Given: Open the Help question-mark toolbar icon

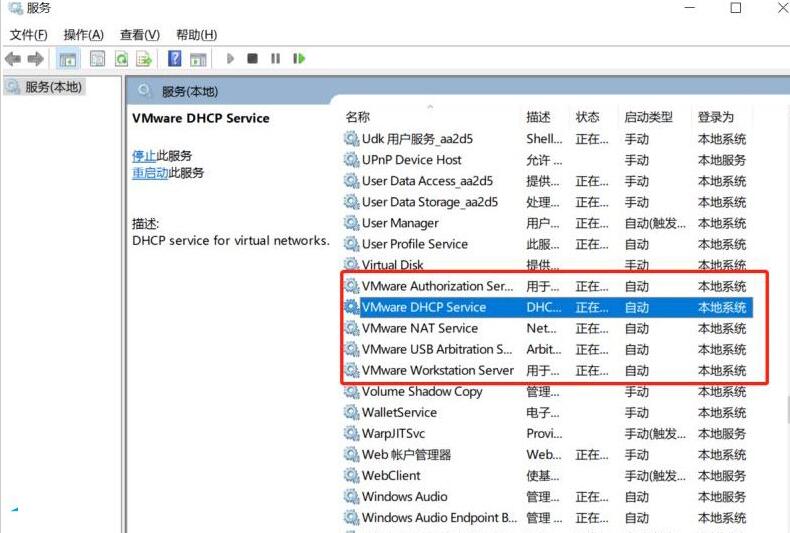Looking at the screenshot, I should click(174, 58).
